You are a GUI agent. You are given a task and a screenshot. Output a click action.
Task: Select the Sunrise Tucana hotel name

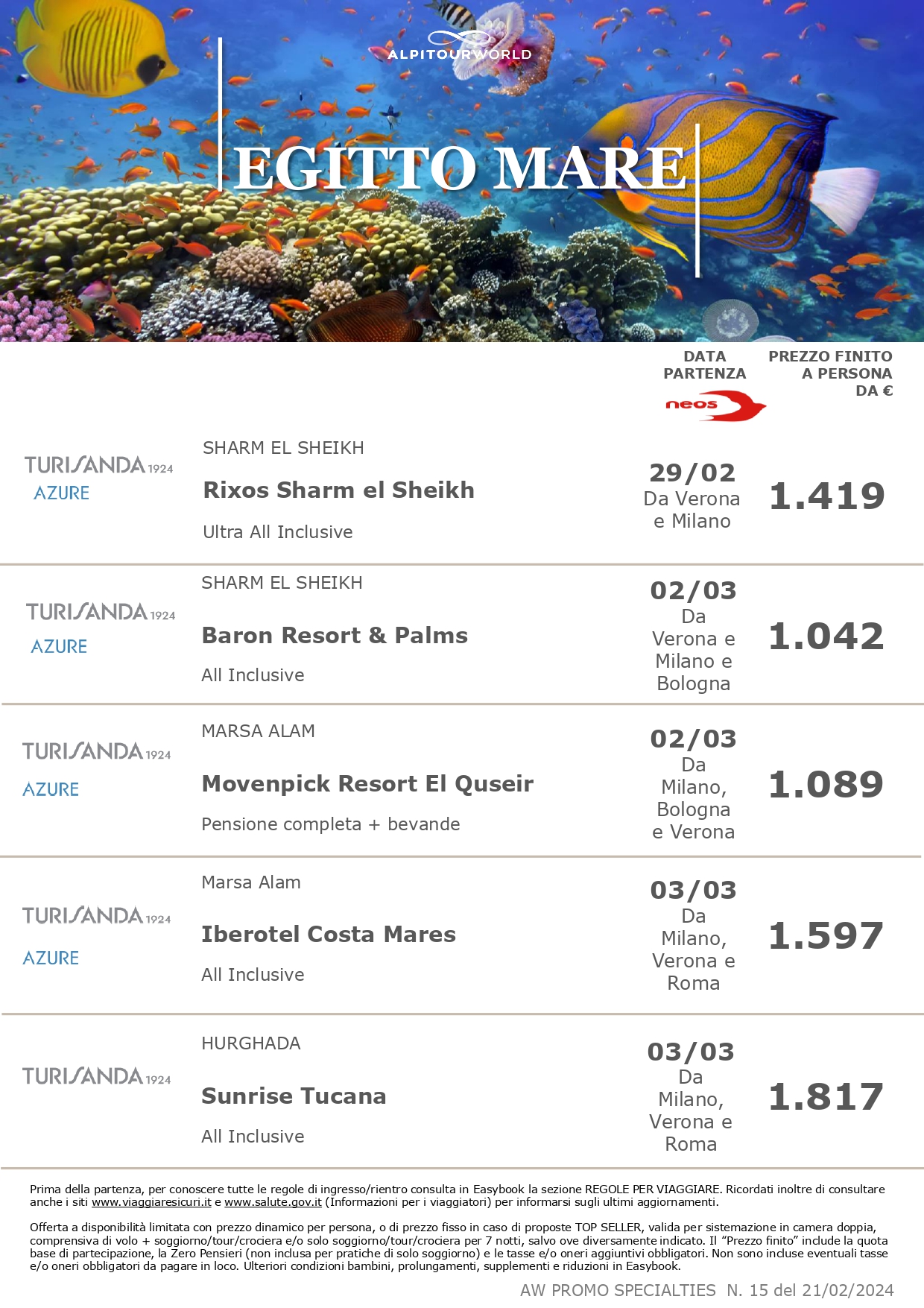point(294,1096)
